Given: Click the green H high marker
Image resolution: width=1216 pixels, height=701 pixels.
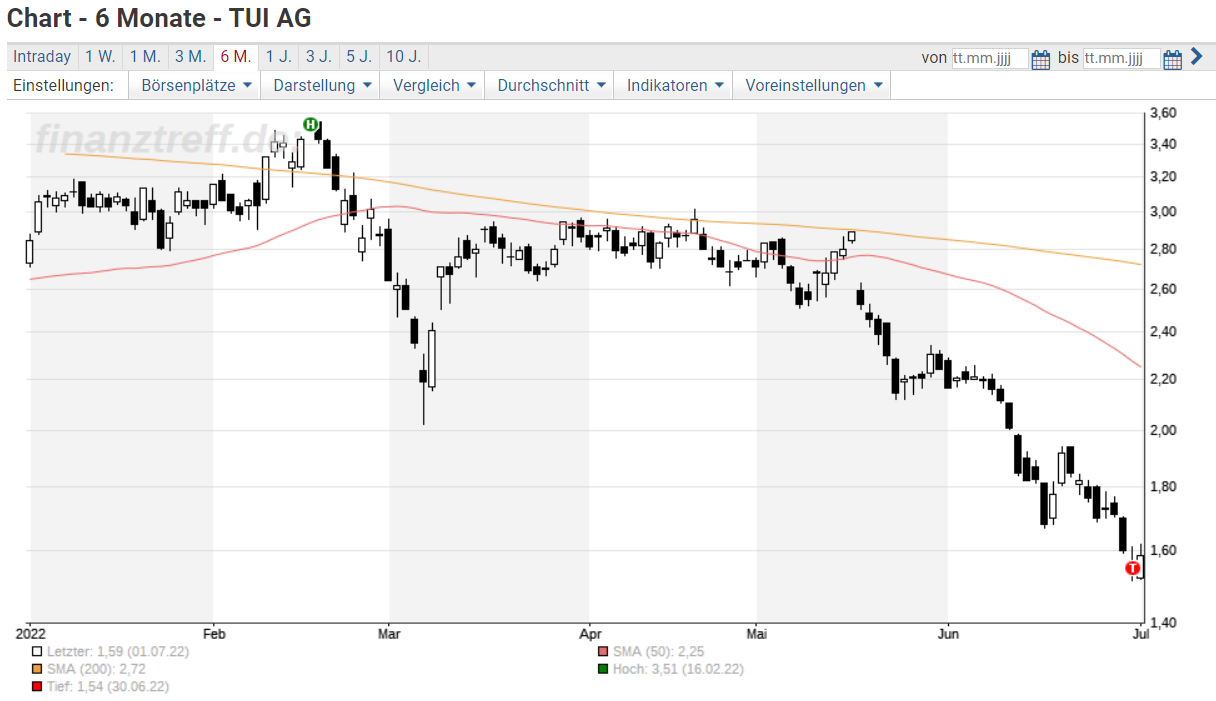Looking at the screenshot, I should 310,125.
